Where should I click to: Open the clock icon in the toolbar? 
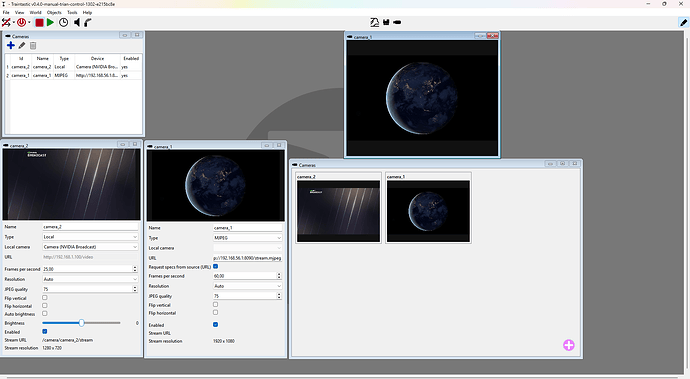[x=63, y=22]
